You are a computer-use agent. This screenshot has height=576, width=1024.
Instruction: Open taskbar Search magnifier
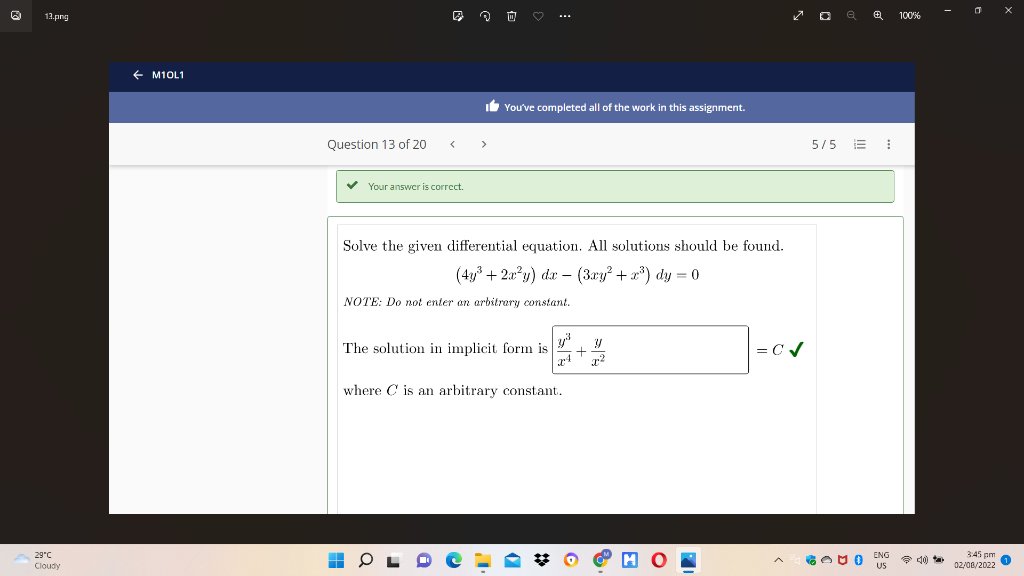(366, 560)
